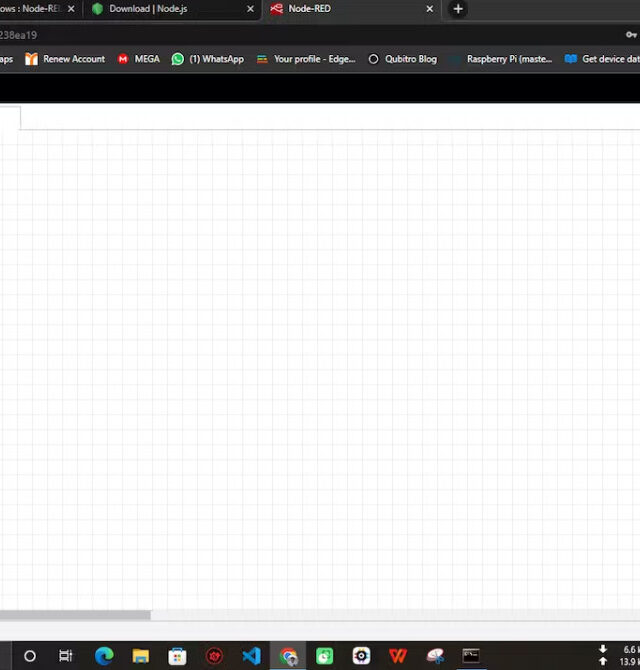Open Microsoft Edge from the taskbar
The image size is (640, 670).
[104, 656]
